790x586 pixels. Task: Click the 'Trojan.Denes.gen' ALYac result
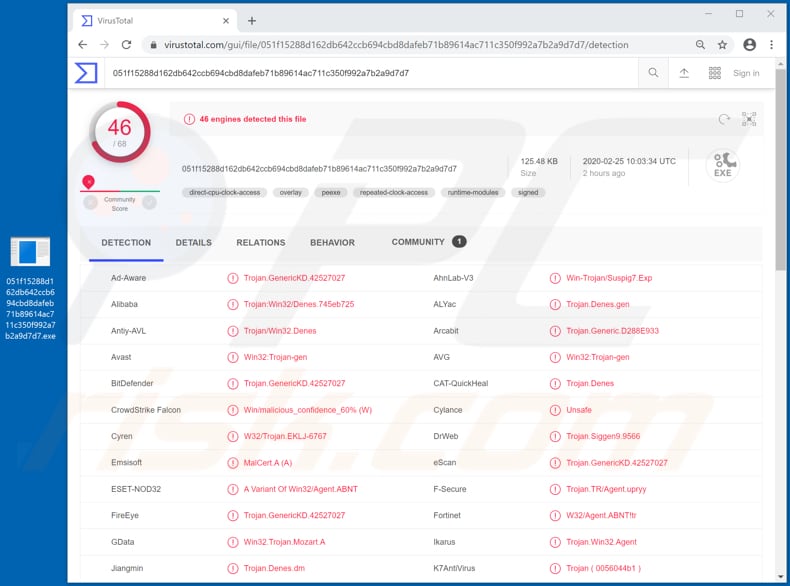[598, 304]
